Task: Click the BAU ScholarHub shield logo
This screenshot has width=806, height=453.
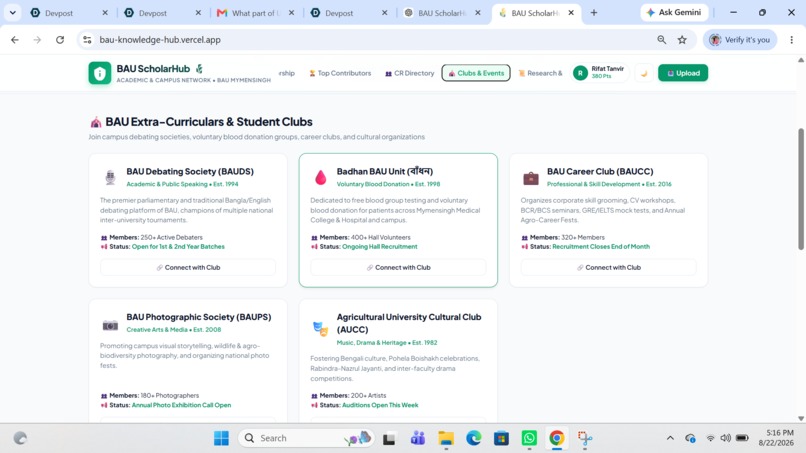Action: (99, 73)
